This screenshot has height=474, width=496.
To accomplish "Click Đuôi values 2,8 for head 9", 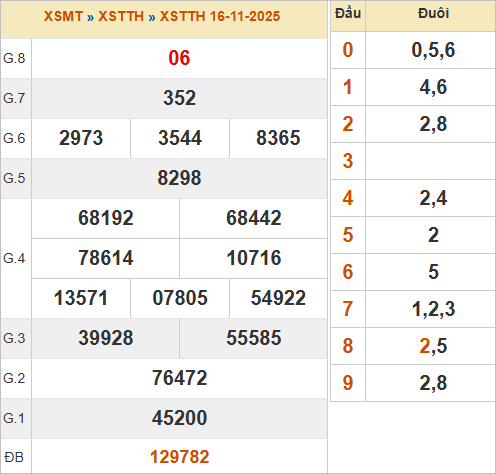I will click(x=433, y=383).
